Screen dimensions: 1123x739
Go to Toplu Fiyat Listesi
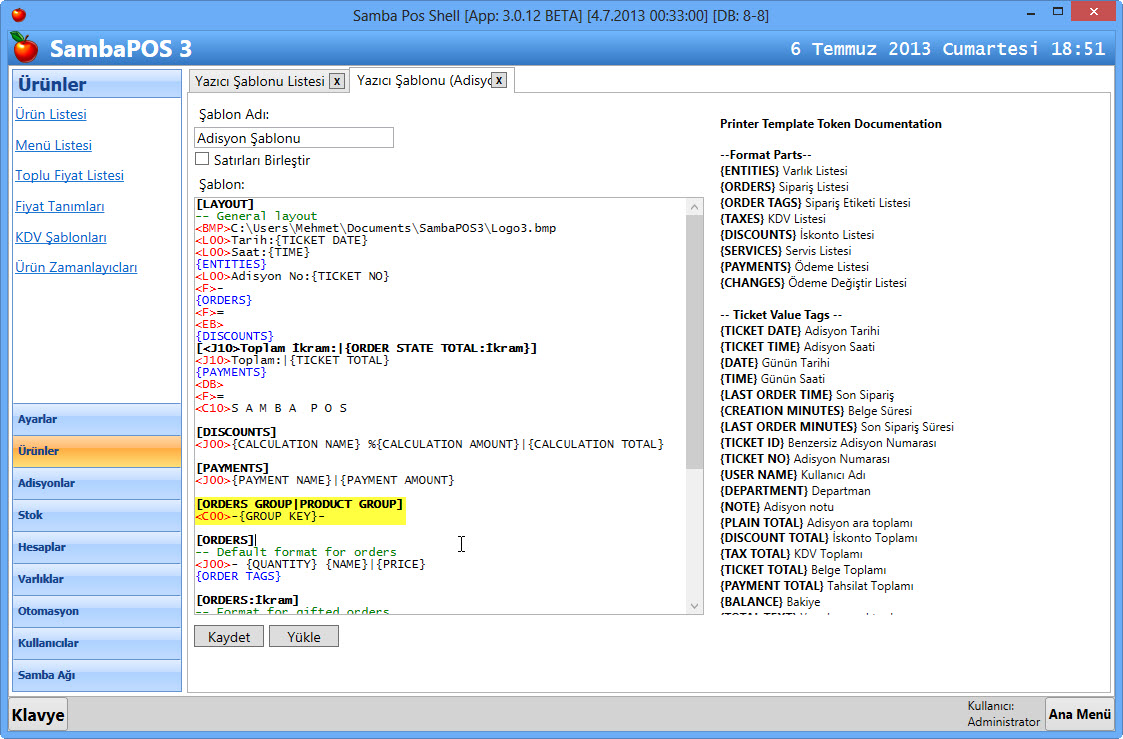pos(69,175)
